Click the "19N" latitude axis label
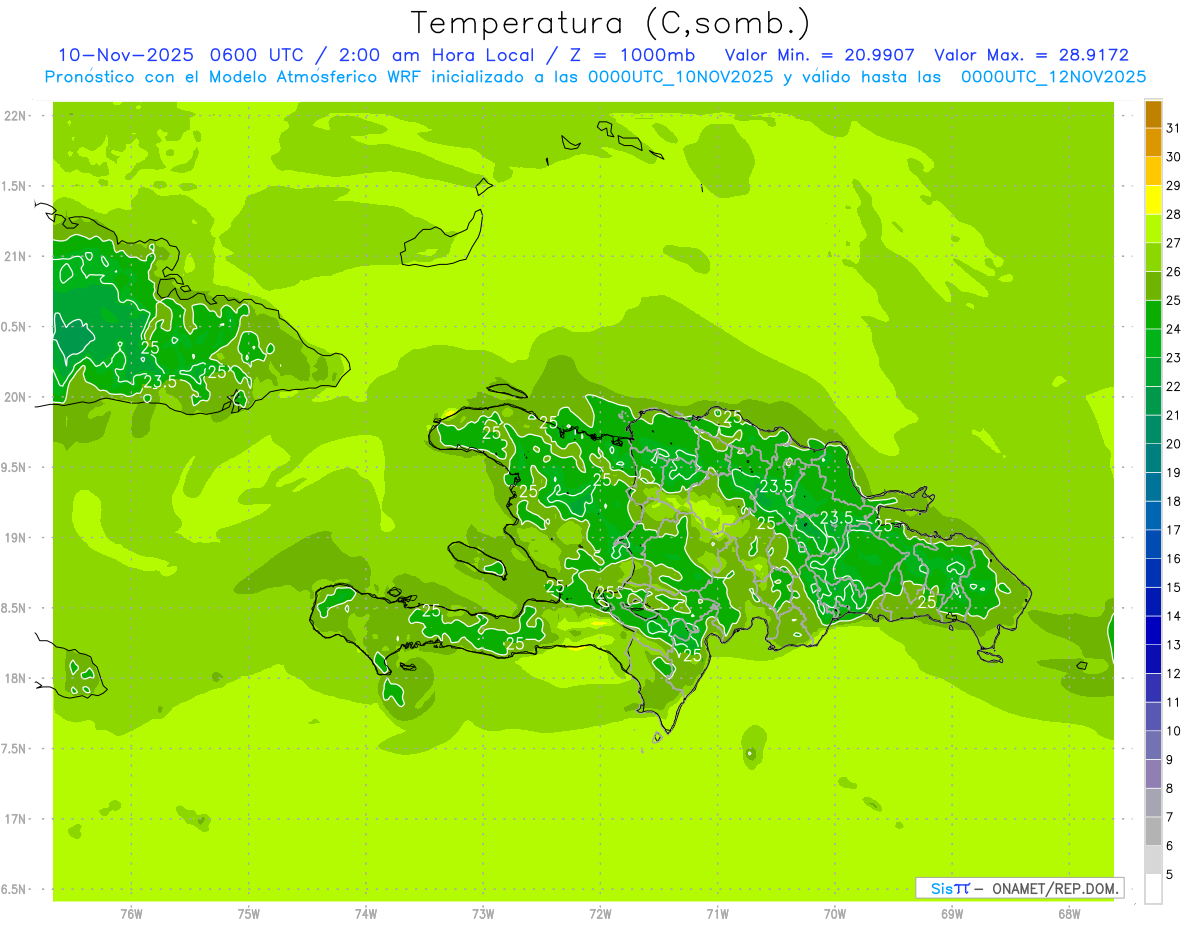The height and width of the screenshot is (927, 1200). (16, 538)
